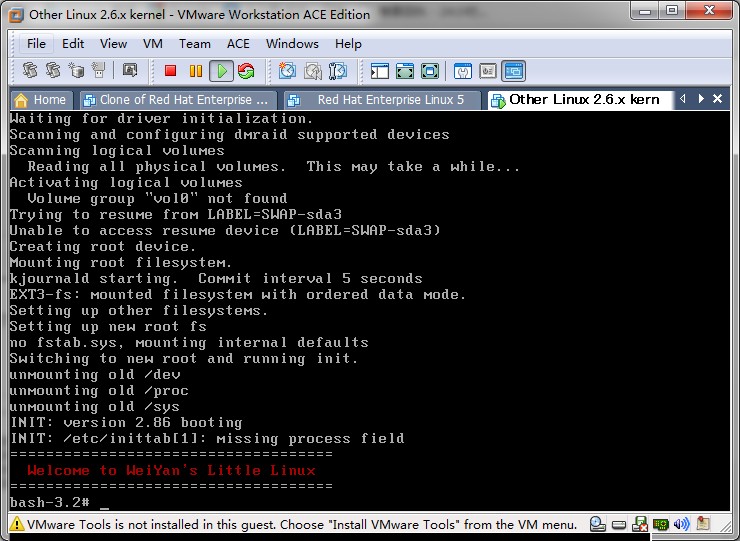
Task: Suspend the VM with the pause button
Action: point(195,71)
